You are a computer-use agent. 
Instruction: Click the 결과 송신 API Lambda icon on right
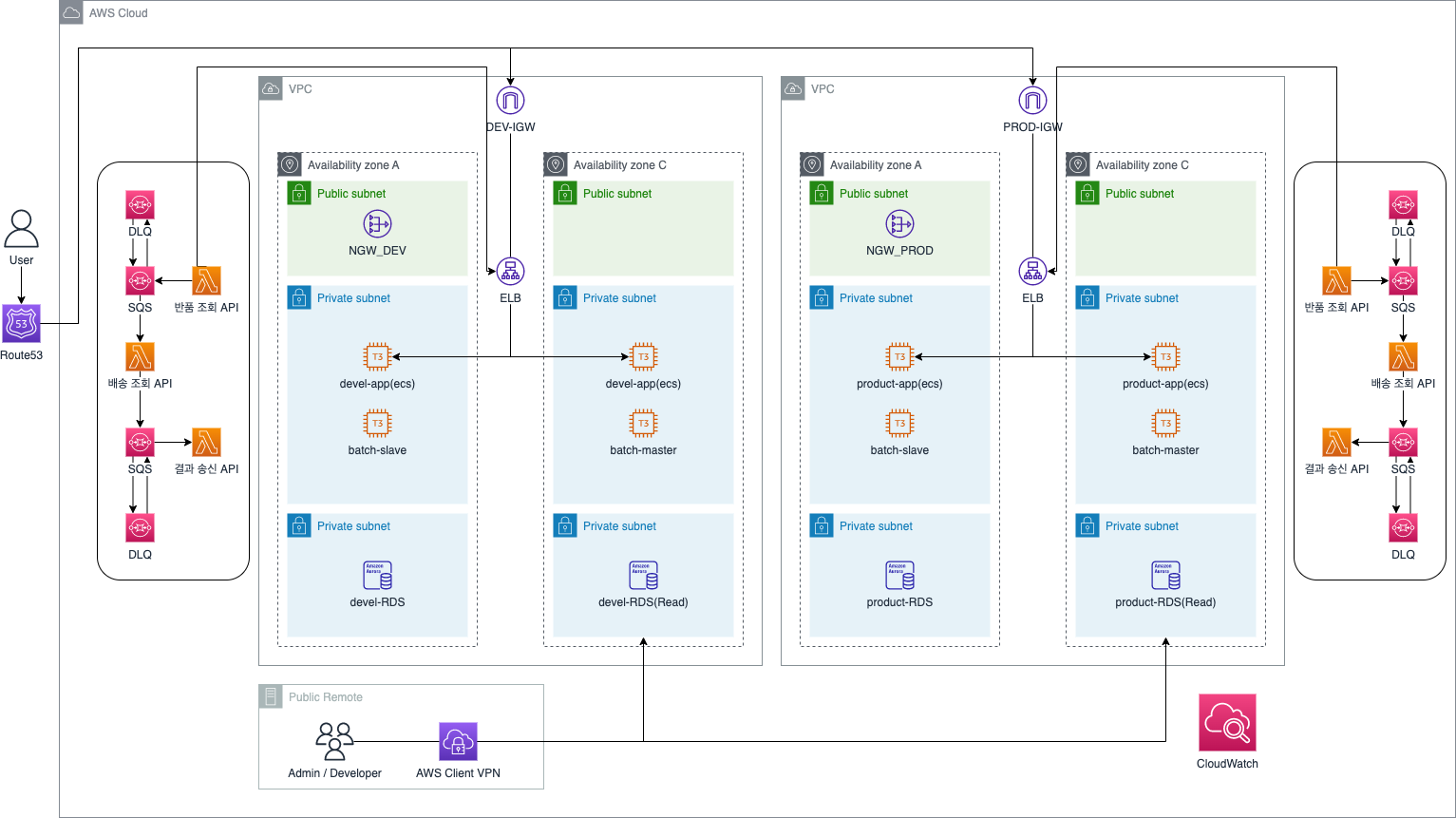pos(1338,442)
